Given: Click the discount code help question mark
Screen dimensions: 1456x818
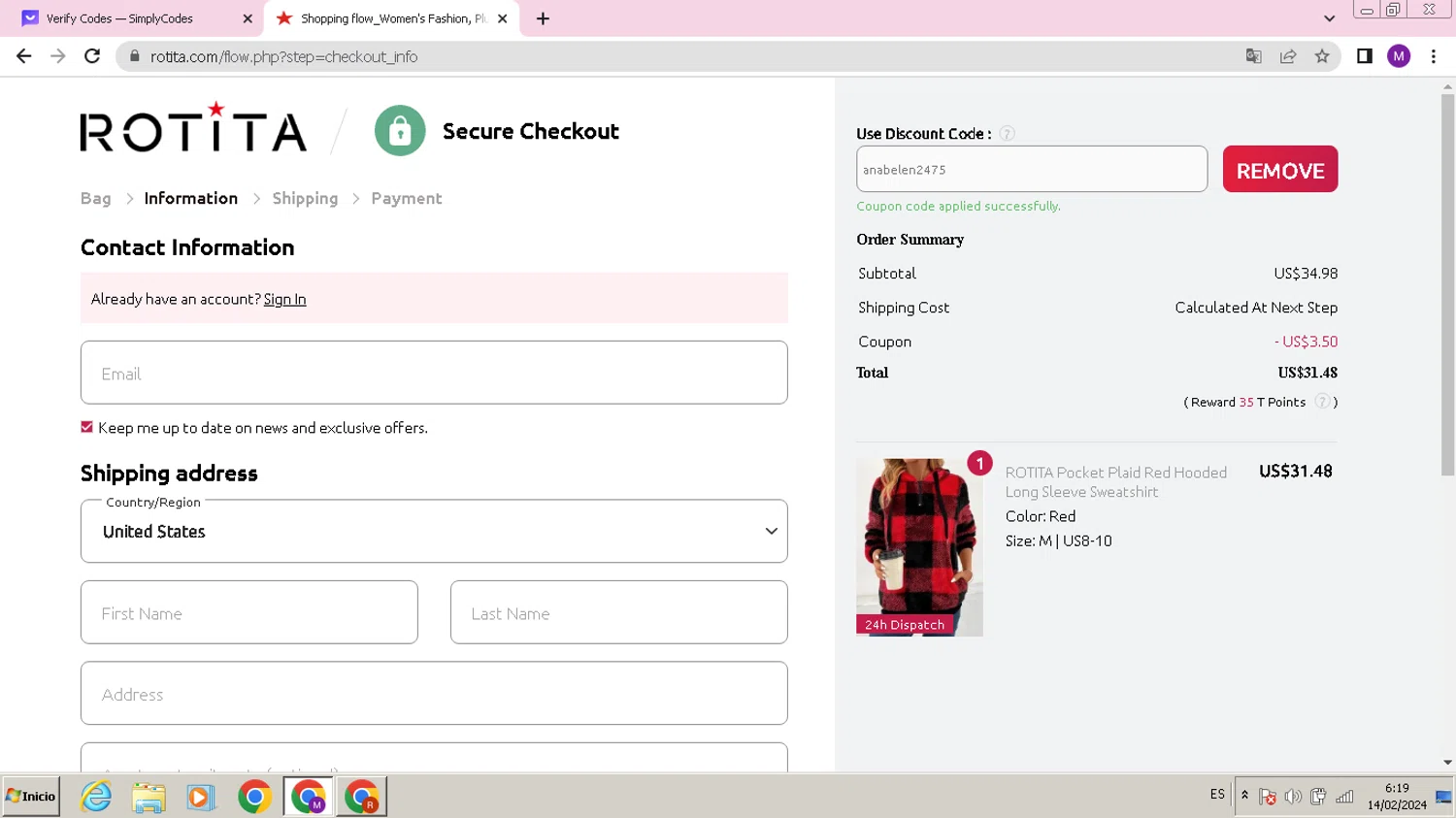Looking at the screenshot, I should (1008, 134).
